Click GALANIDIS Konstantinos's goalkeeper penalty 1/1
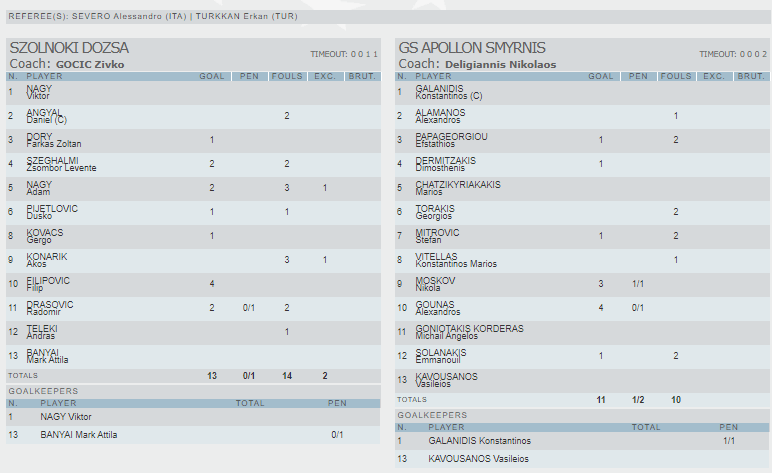 728,440
